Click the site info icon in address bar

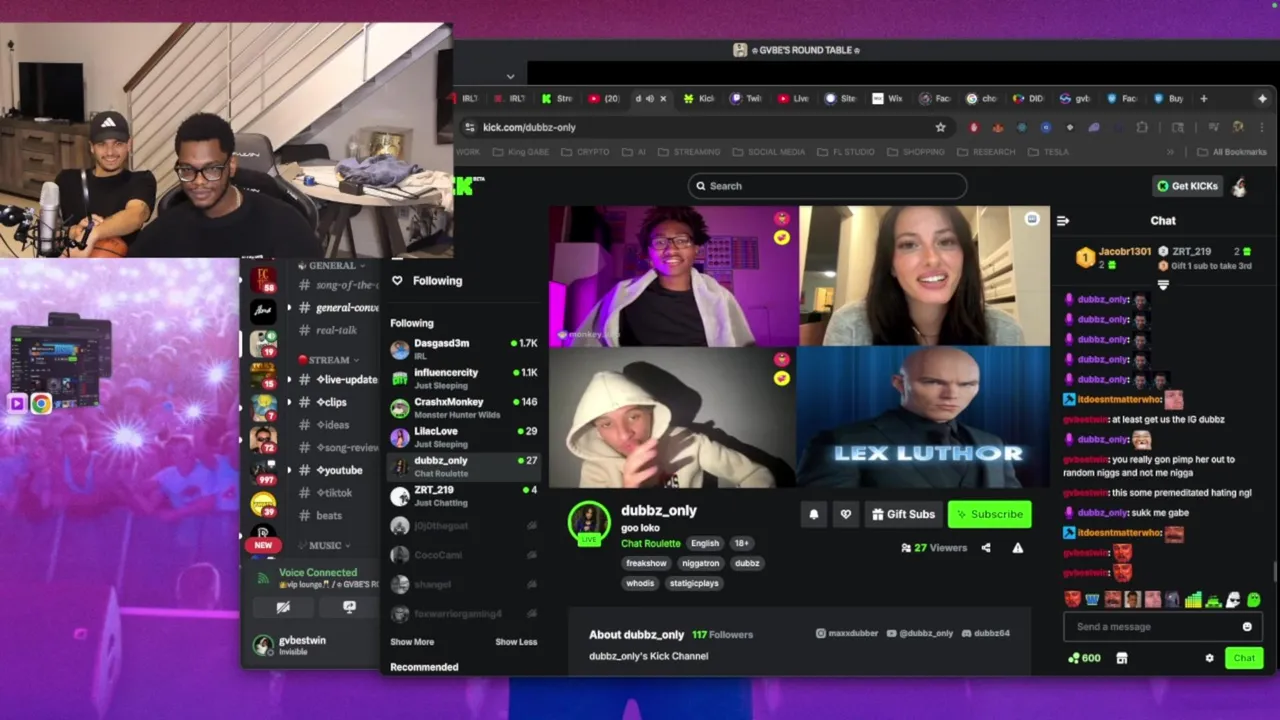470,127
